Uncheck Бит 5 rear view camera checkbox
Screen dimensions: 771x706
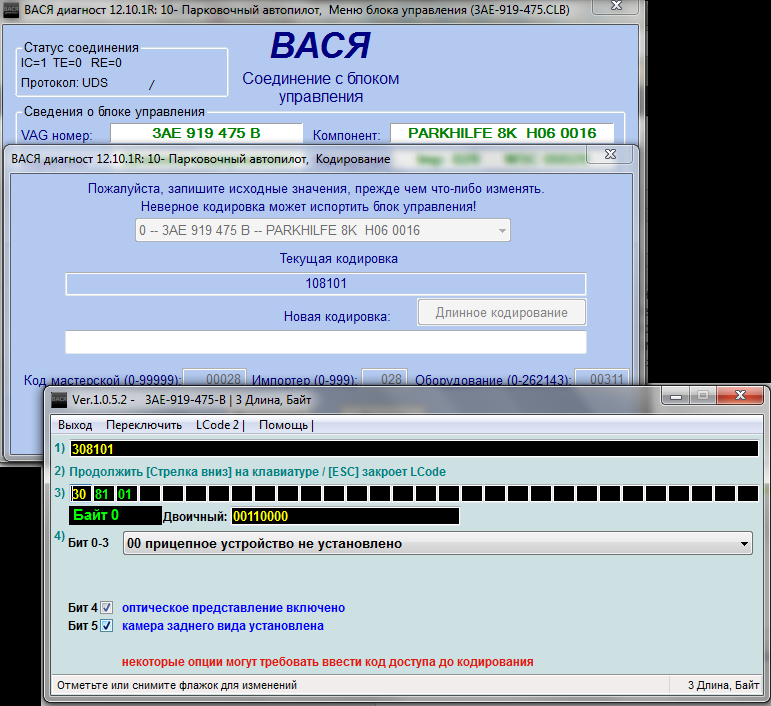click(107, 627)
